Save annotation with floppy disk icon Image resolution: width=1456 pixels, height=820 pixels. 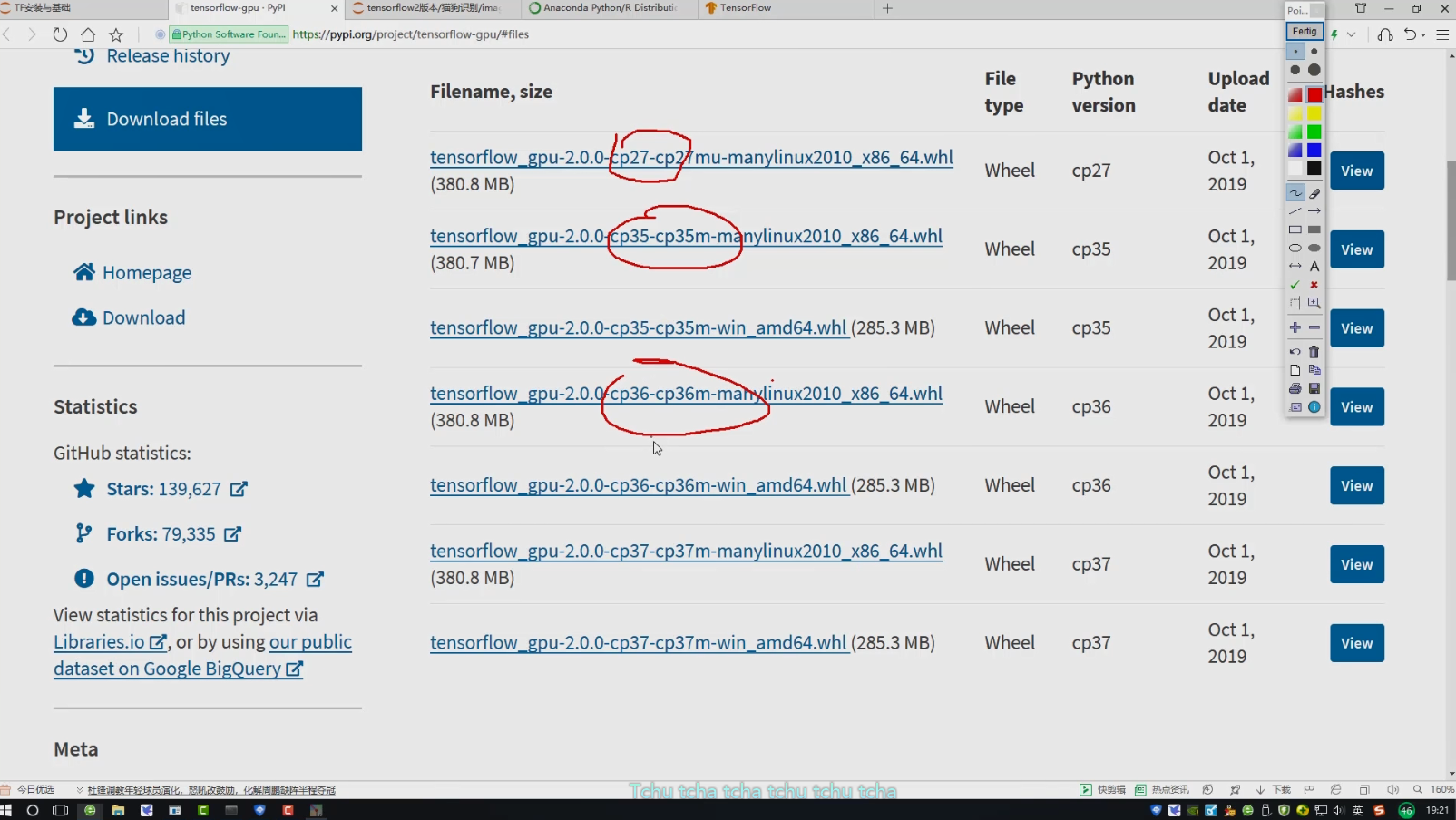1314,388
